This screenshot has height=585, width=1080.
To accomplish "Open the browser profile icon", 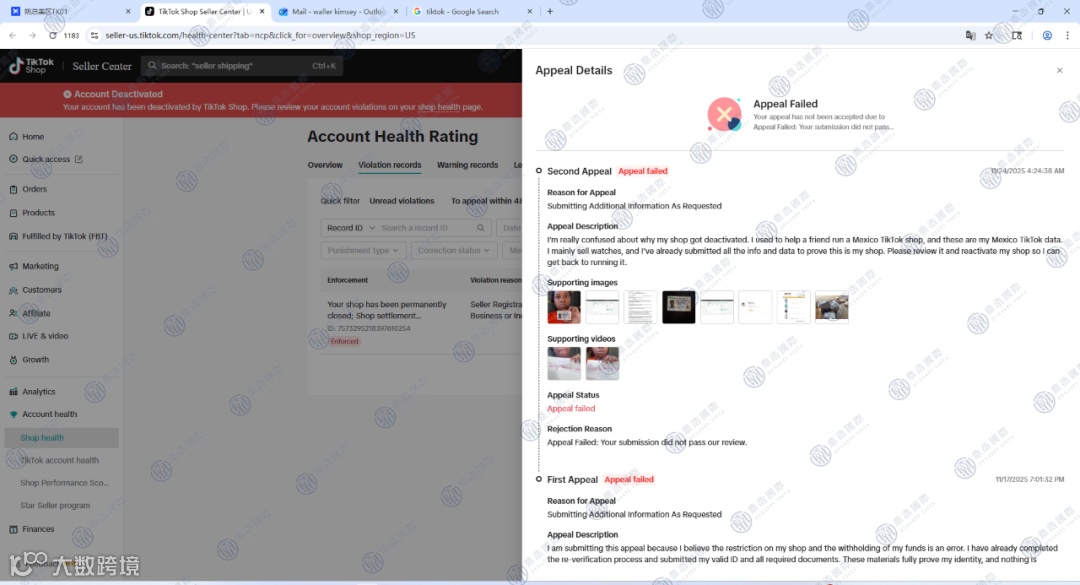I will pos(1047,35).
